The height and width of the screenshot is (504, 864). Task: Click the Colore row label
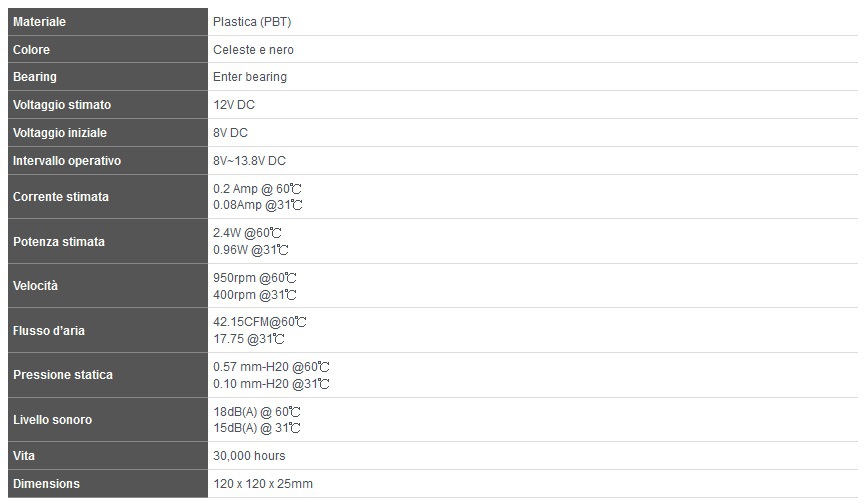point(31,50)
